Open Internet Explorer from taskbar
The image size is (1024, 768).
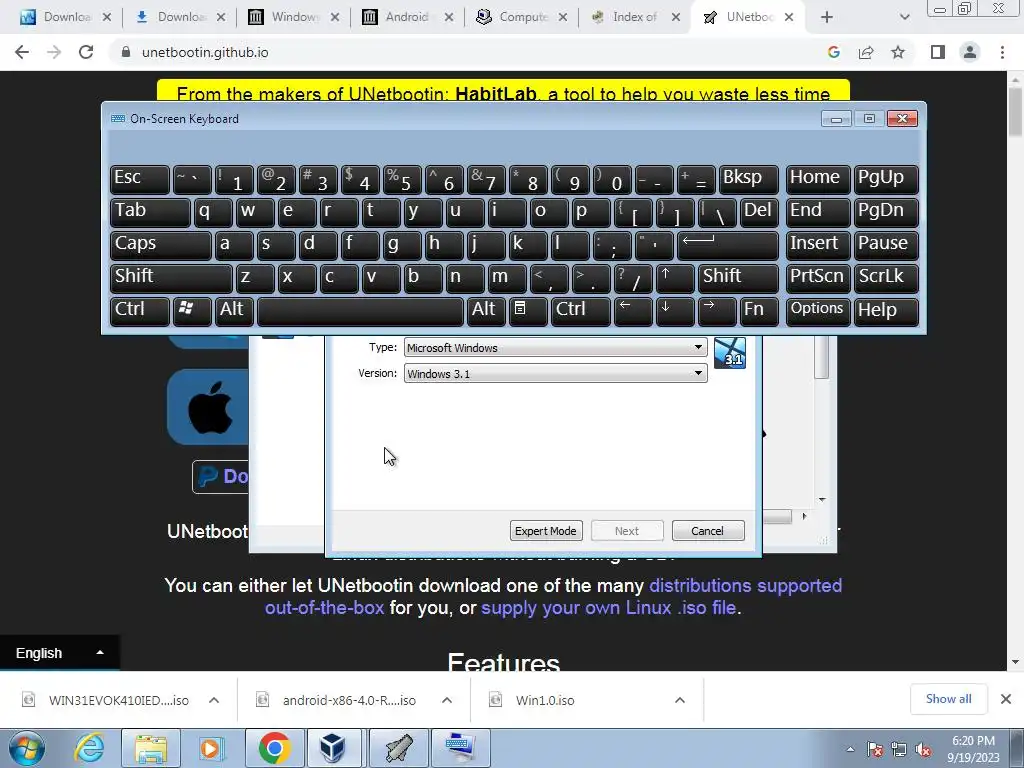pos(89,748)
